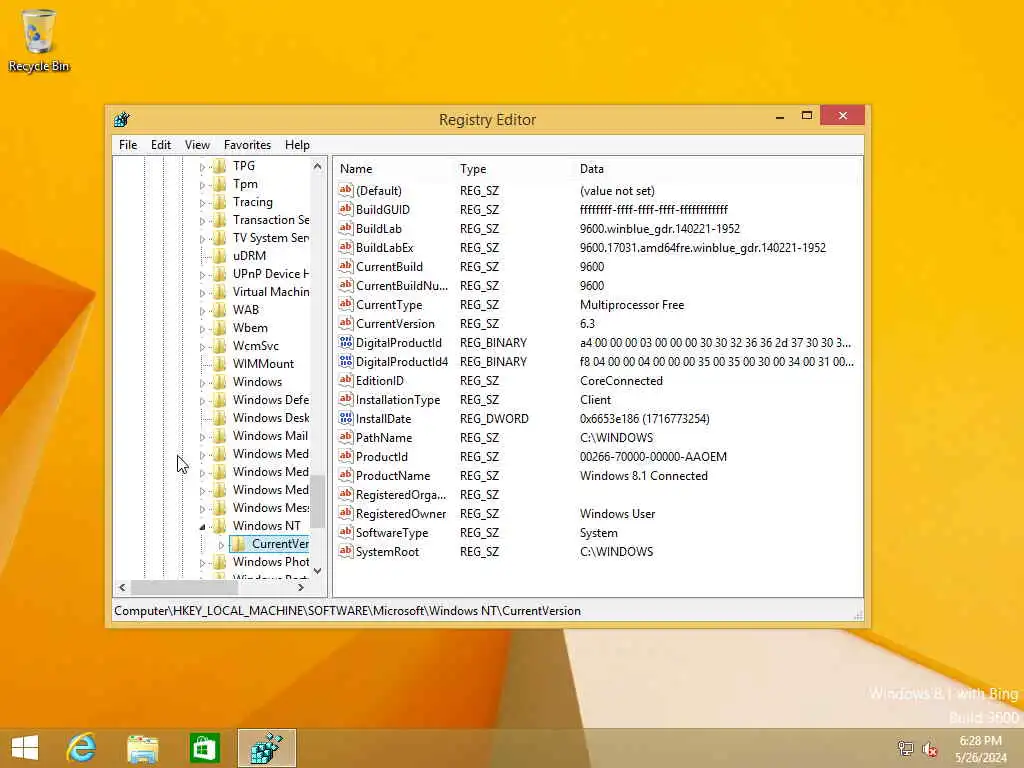Select the BuildLab string value icon
This screenshot has width=1024, height=768.
coord(345,228)
